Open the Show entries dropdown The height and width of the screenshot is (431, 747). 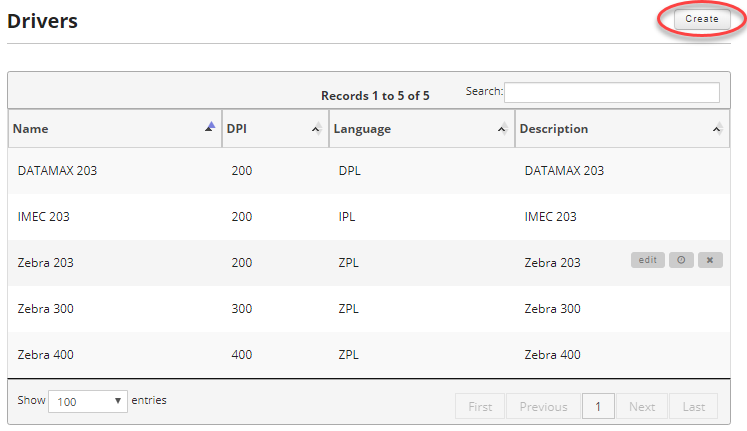88,401
